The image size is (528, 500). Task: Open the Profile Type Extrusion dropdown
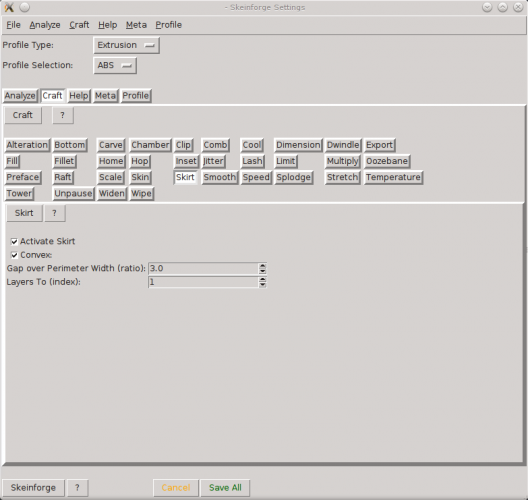(126, 45)
